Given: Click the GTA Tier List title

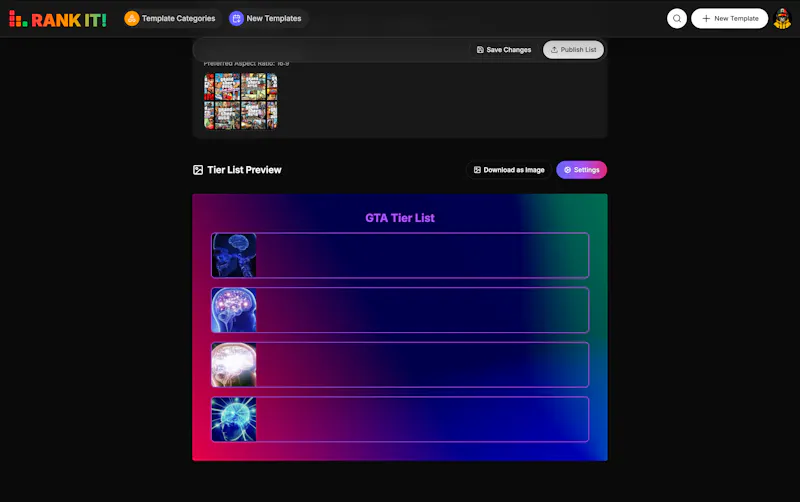Looking at the screenshot, I should coord(400,218).
